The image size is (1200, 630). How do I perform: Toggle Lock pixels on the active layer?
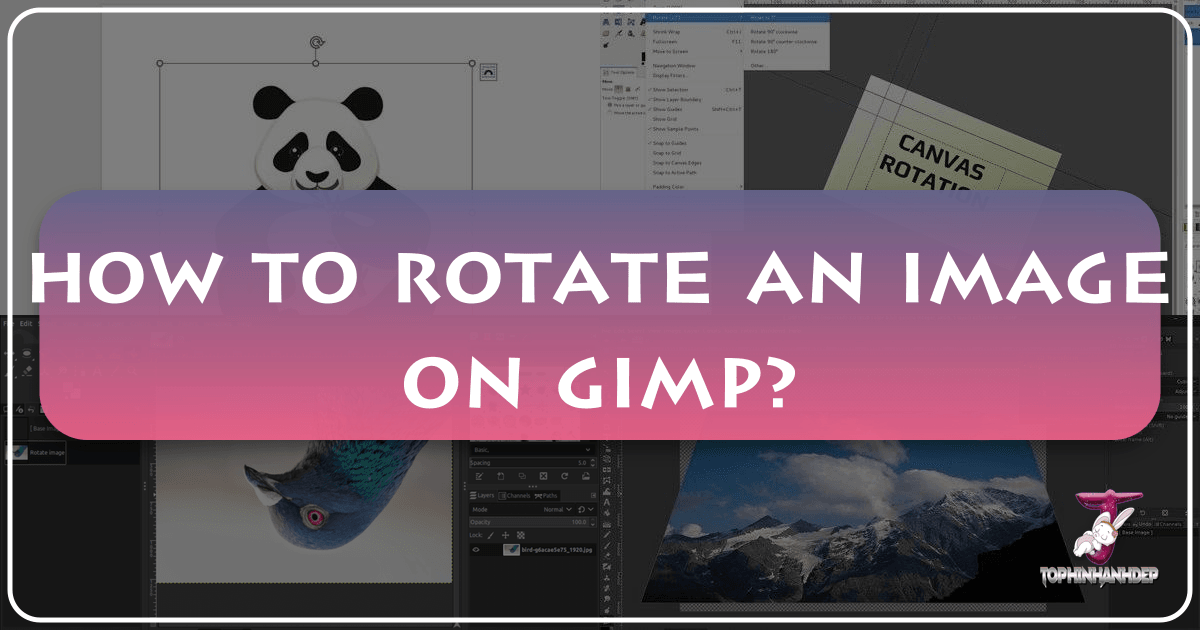click(491, 535)
